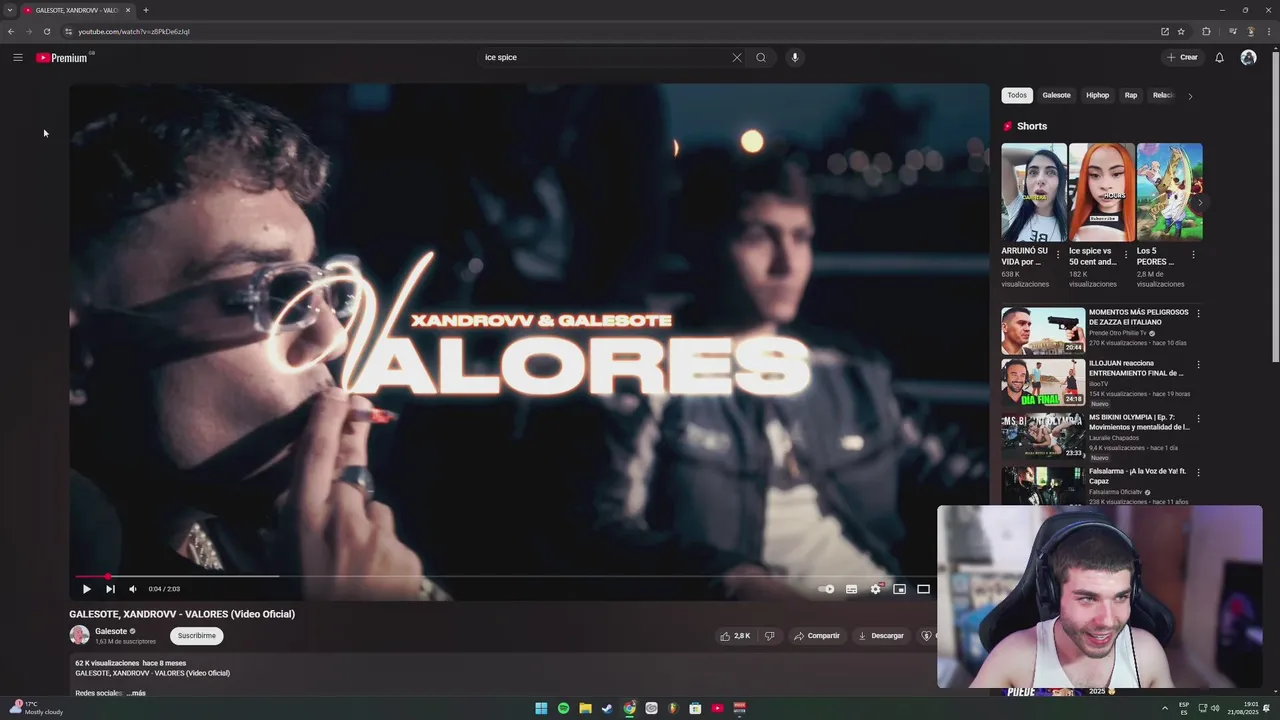Click the Descargar download button
The height and width of the screenshot is (720, 1280).
881,636
